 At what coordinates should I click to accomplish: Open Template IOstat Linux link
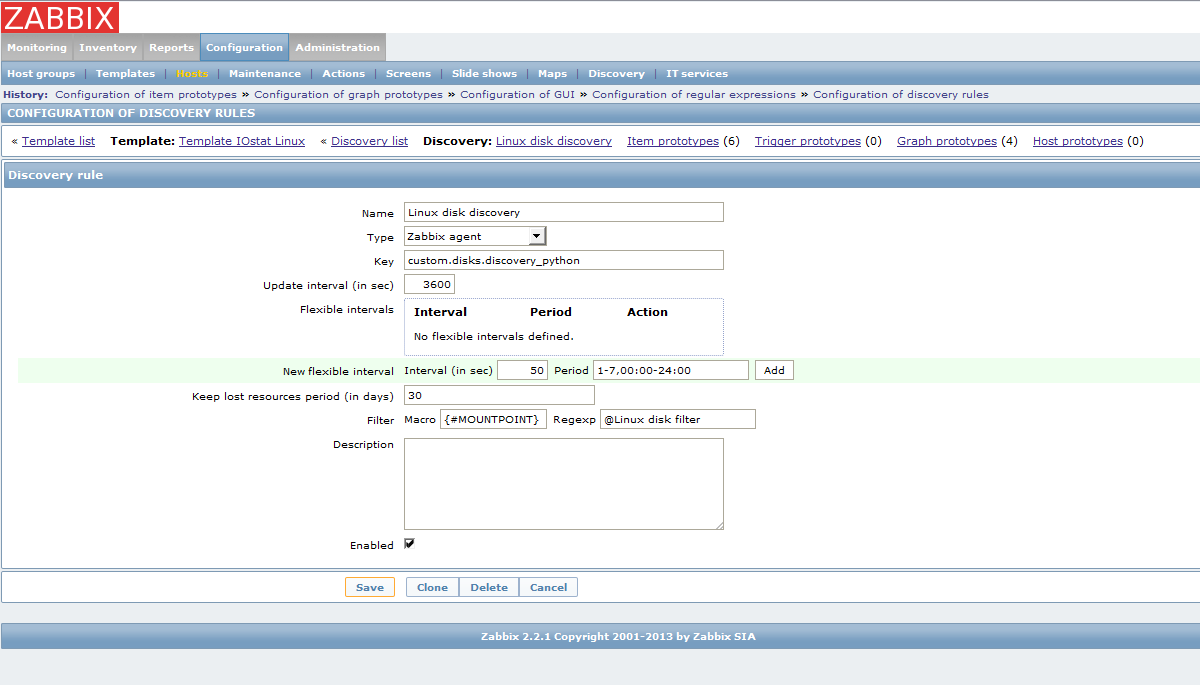click(242, 141)
